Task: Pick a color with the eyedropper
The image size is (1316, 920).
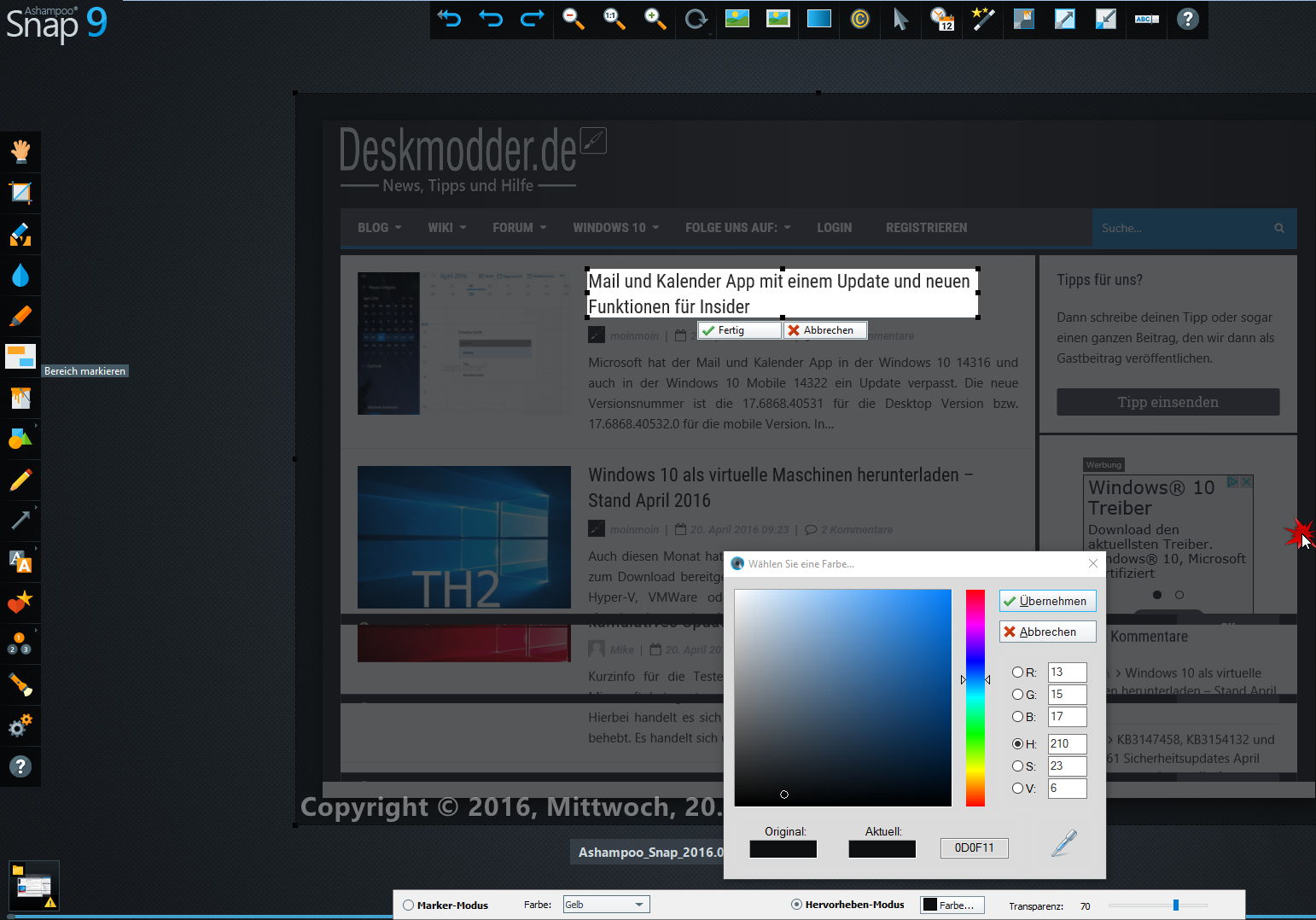Action: [x=1063, y=843]
